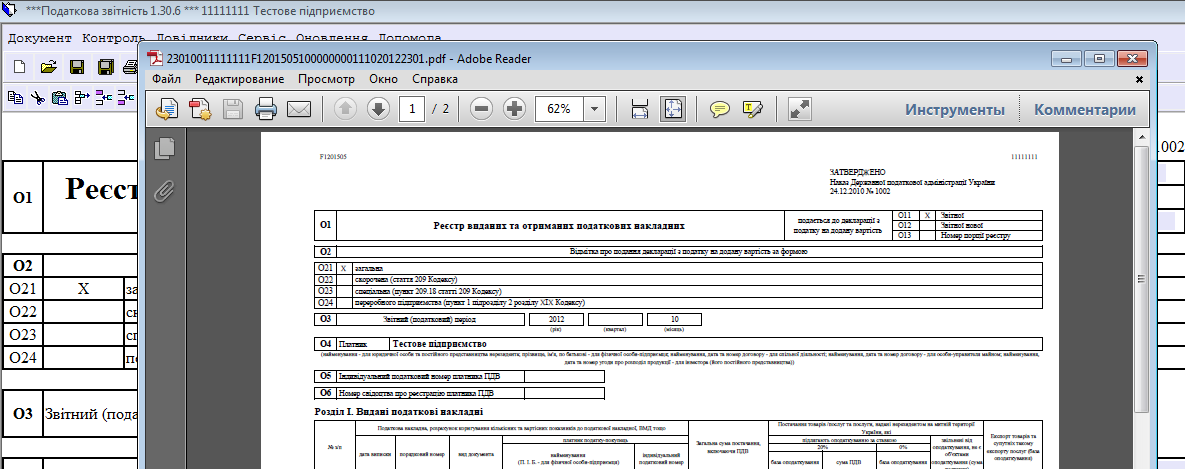Go to next page with down arrow
Viewport: 1185px width, 469px height.
[x=378, y=109]
